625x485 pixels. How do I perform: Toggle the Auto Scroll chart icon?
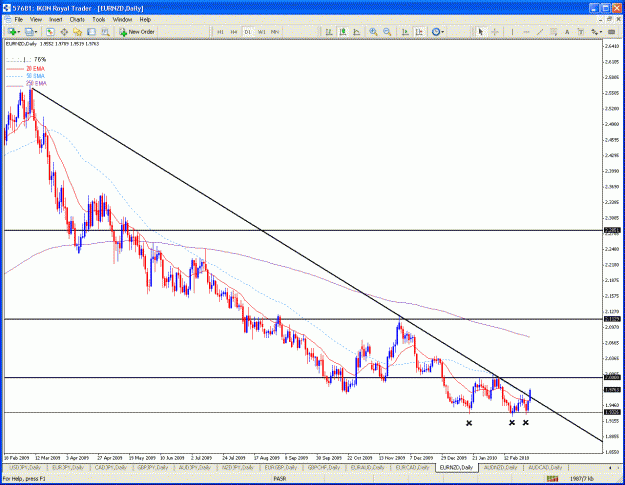405,32
